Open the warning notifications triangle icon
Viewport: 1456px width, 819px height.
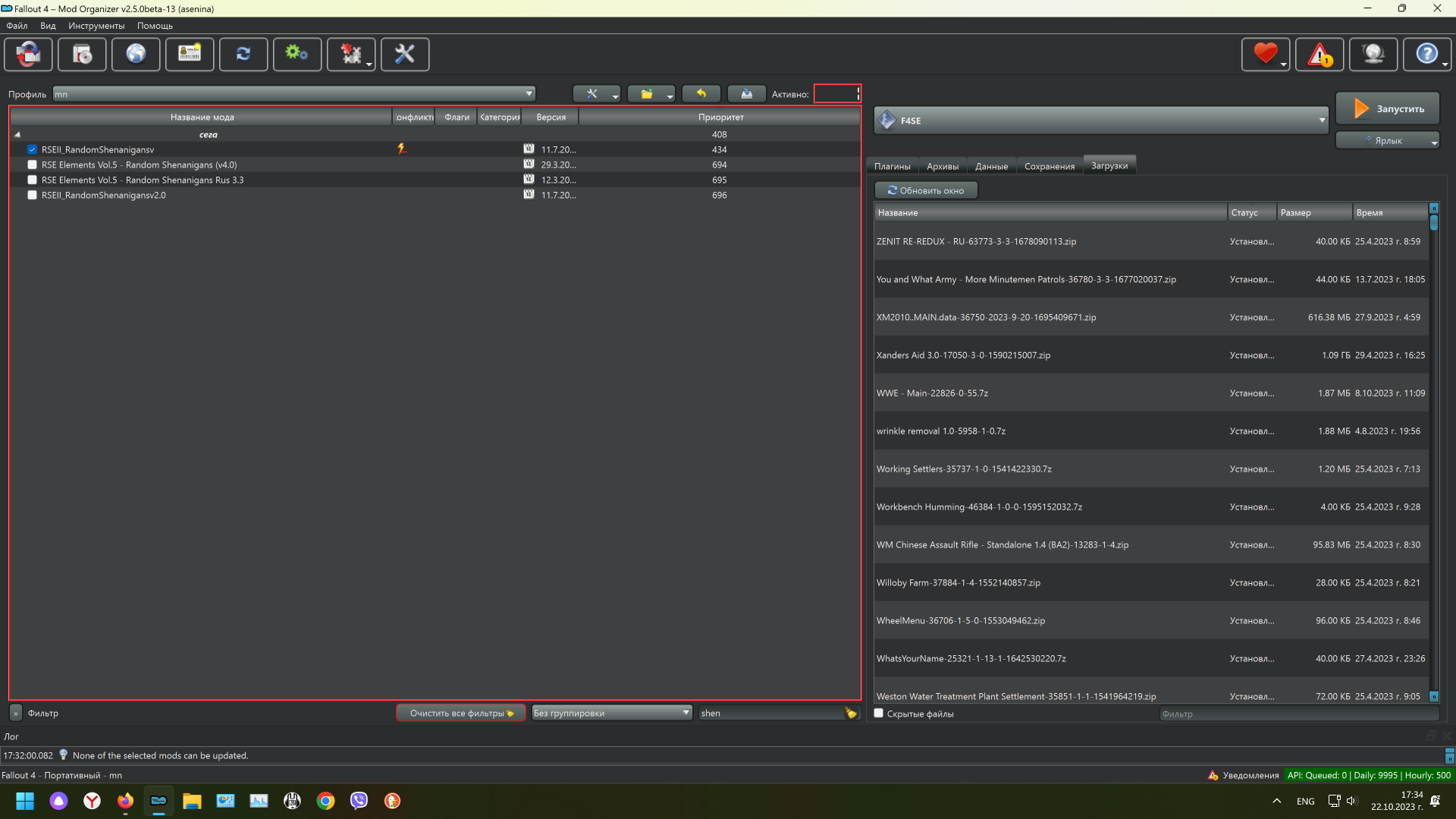pos(1319,55)
